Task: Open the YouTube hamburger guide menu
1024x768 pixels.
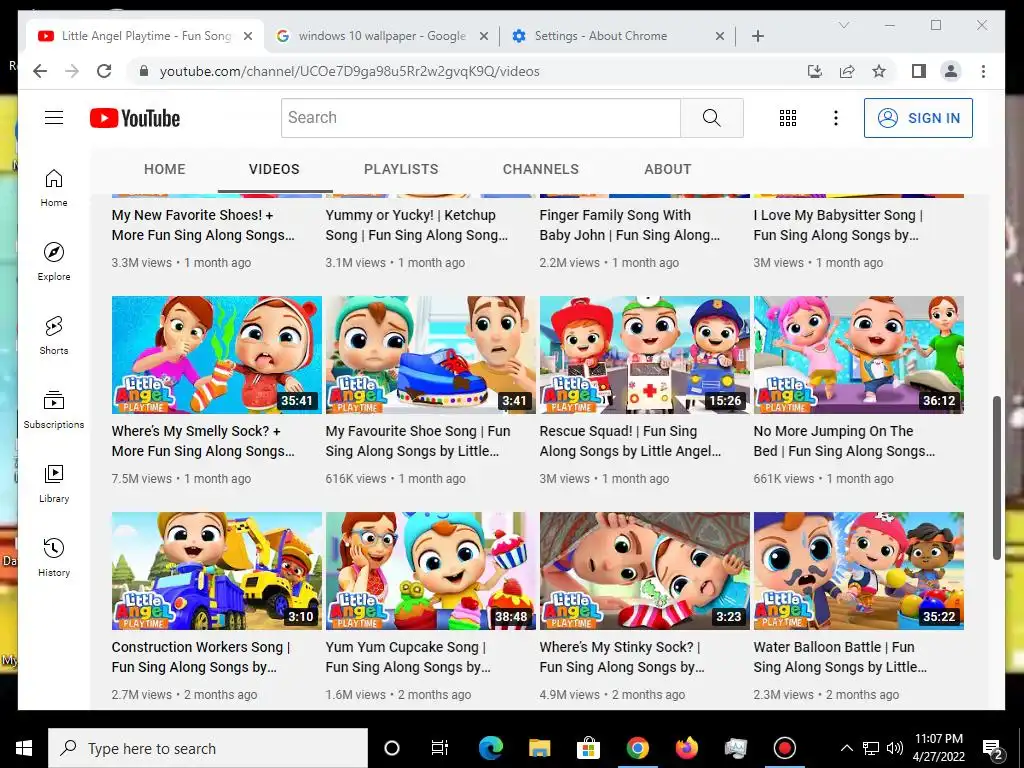Action: click(x=54, y=118)
